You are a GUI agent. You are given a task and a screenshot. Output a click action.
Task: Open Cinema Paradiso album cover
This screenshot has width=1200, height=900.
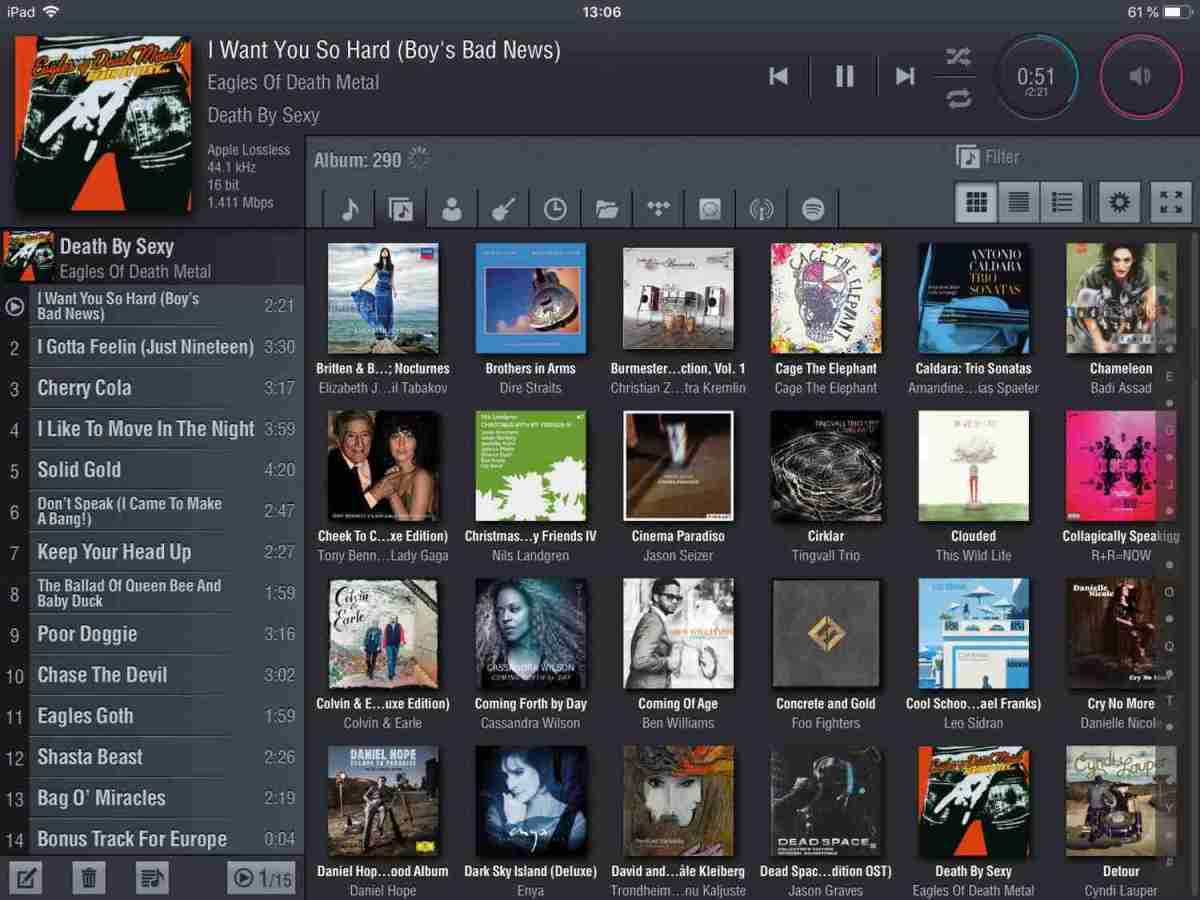pos(678,465)
